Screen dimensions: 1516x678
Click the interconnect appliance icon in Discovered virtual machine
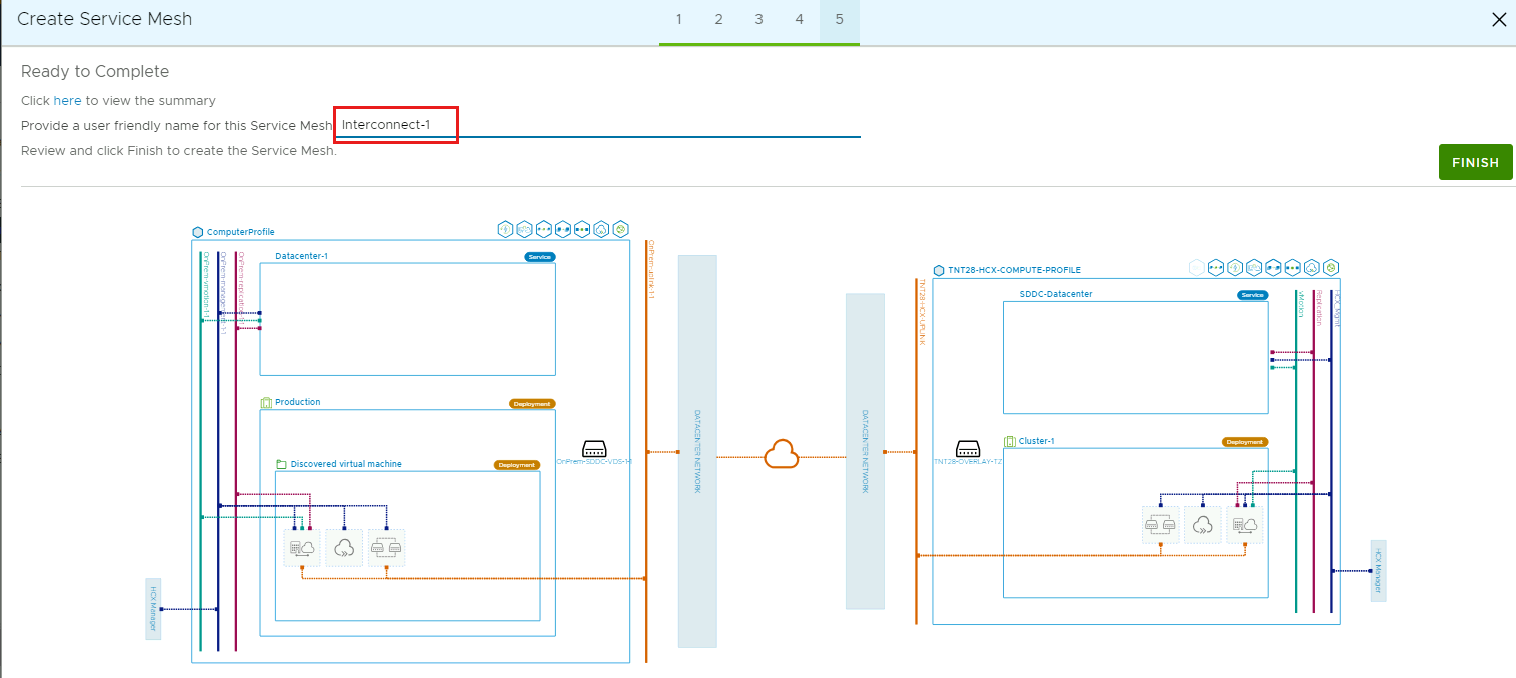pos(302,548)
